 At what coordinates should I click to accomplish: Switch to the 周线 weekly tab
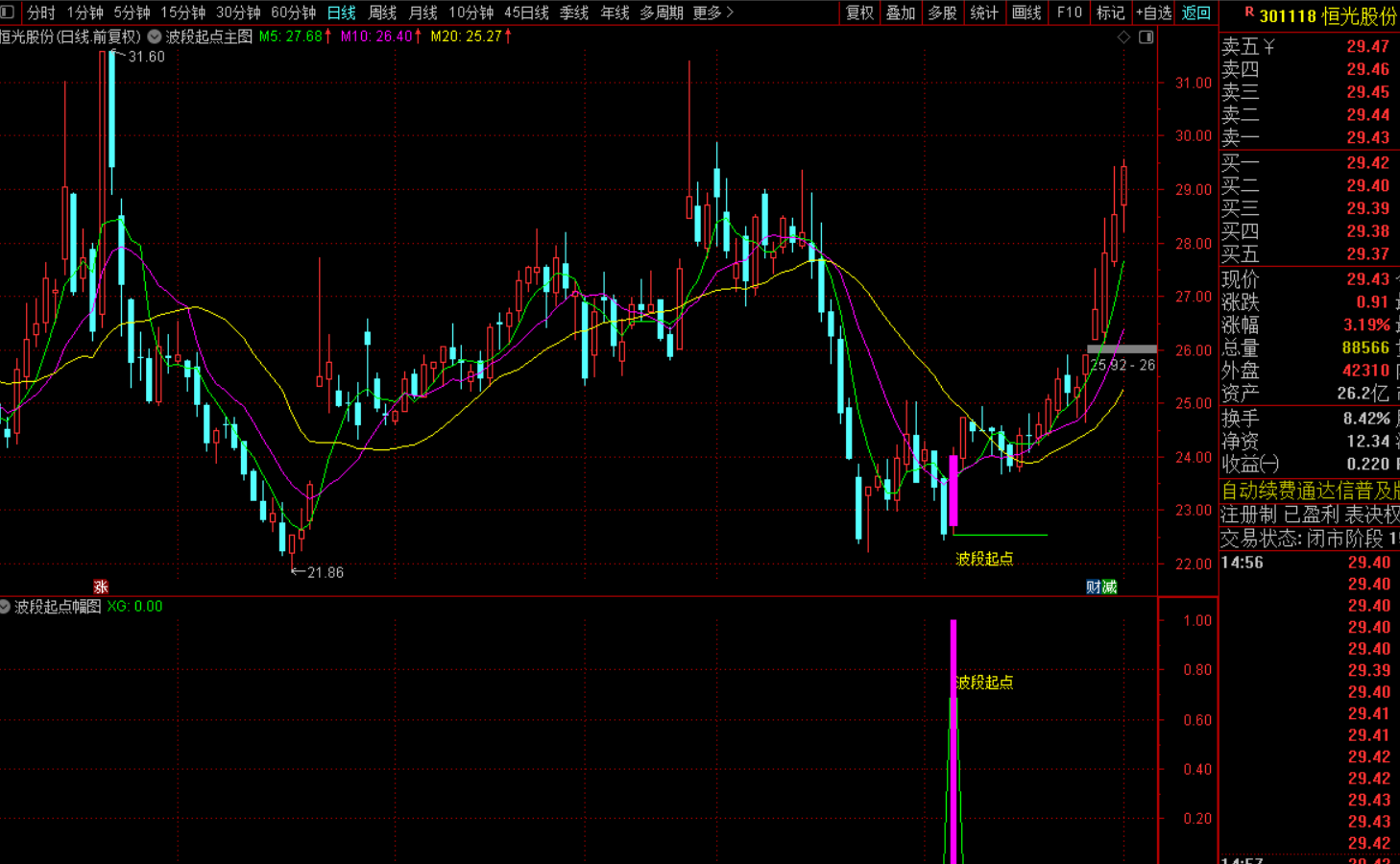[382, 12]
